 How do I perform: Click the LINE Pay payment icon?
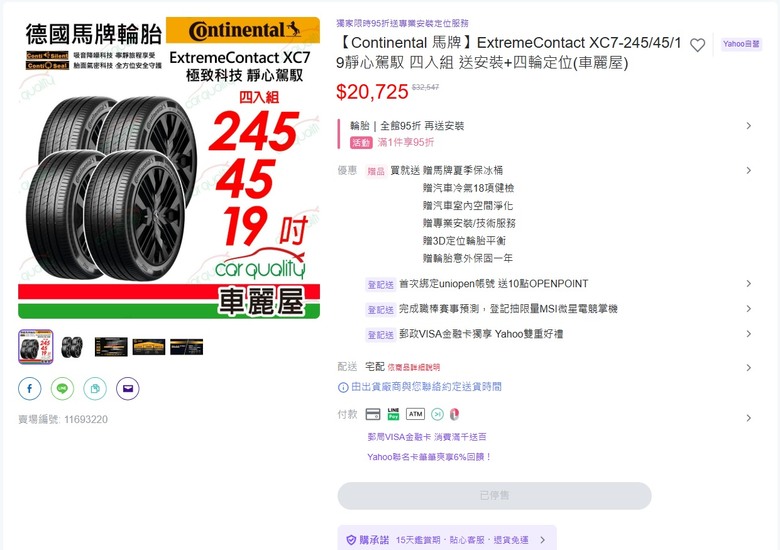(393, 414)
